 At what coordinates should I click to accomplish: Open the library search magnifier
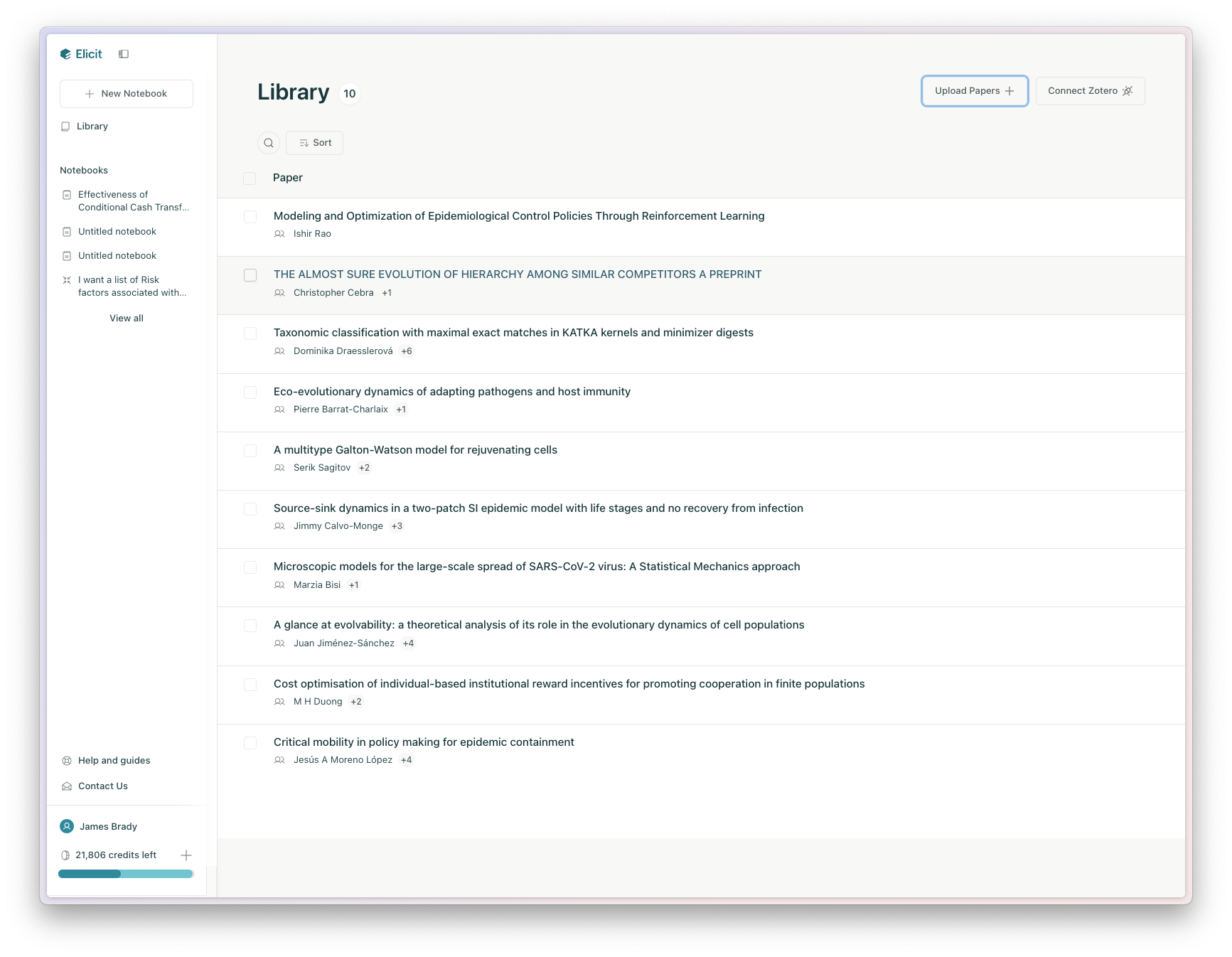click(269, 143)
